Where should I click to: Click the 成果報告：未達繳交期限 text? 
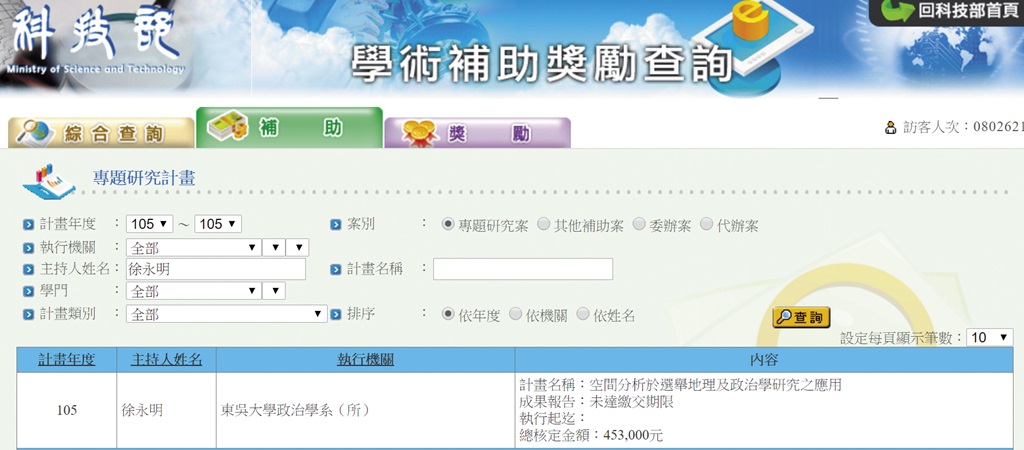point(596,402)
